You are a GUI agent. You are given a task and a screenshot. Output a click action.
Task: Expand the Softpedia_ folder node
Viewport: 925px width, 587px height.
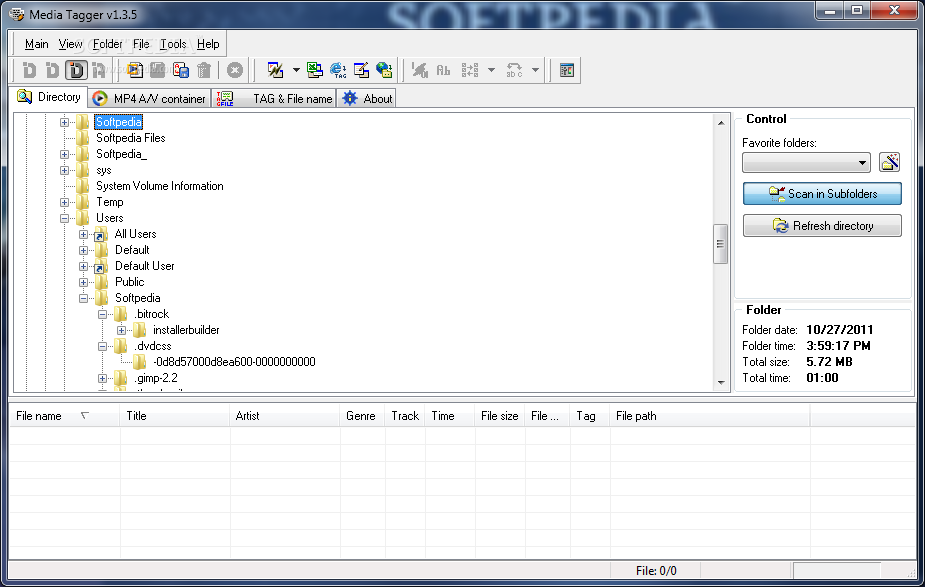coord(64,154)
